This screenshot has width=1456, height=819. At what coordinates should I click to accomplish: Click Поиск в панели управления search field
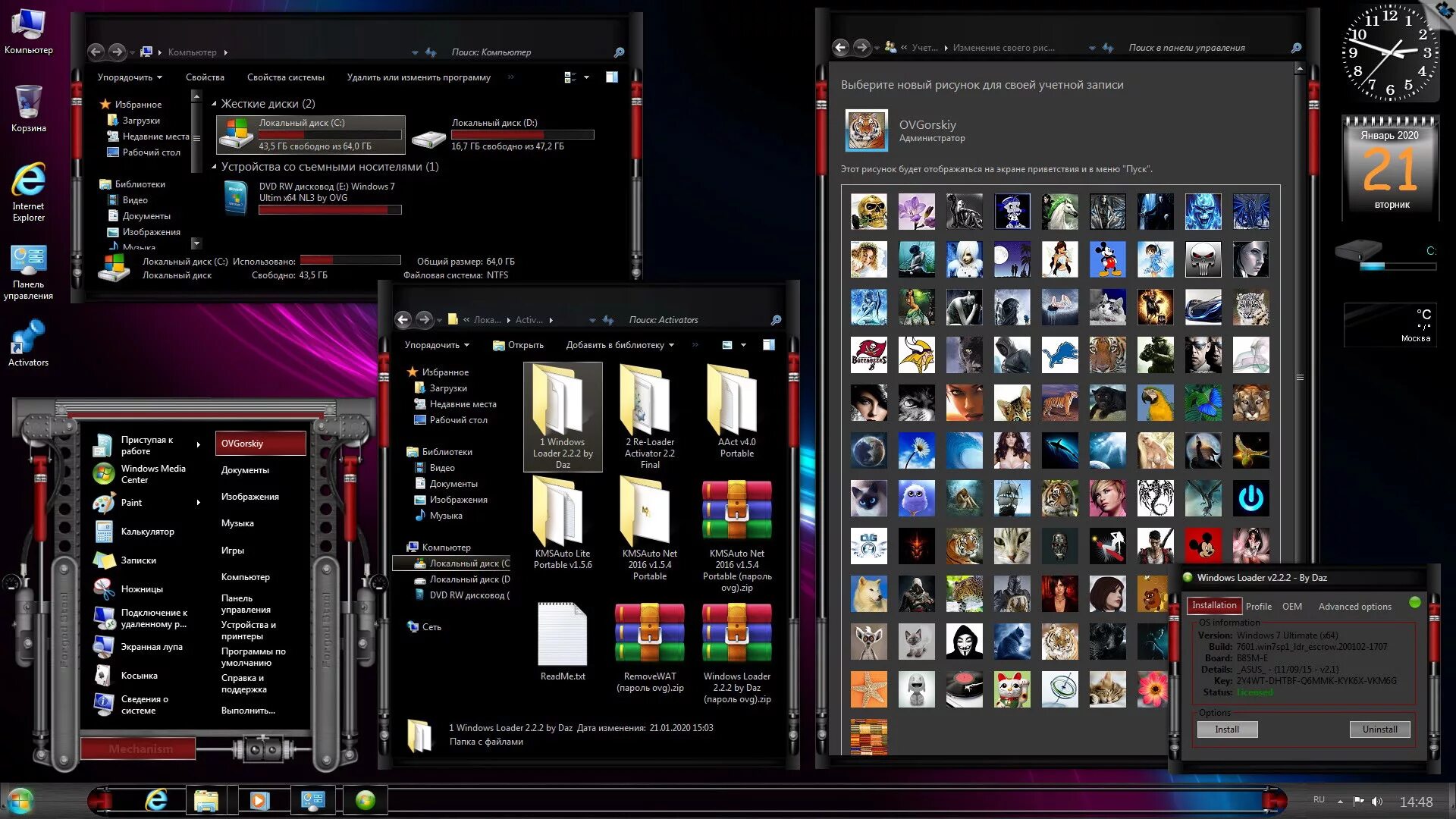pyautogui.click(x=1208, y=48)
